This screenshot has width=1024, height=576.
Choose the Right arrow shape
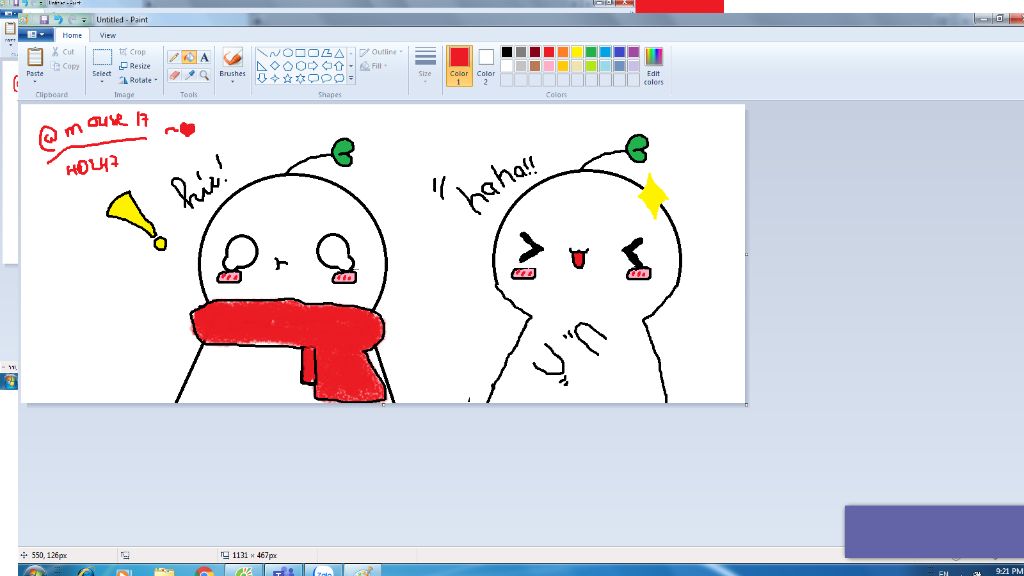click(313, 66)
